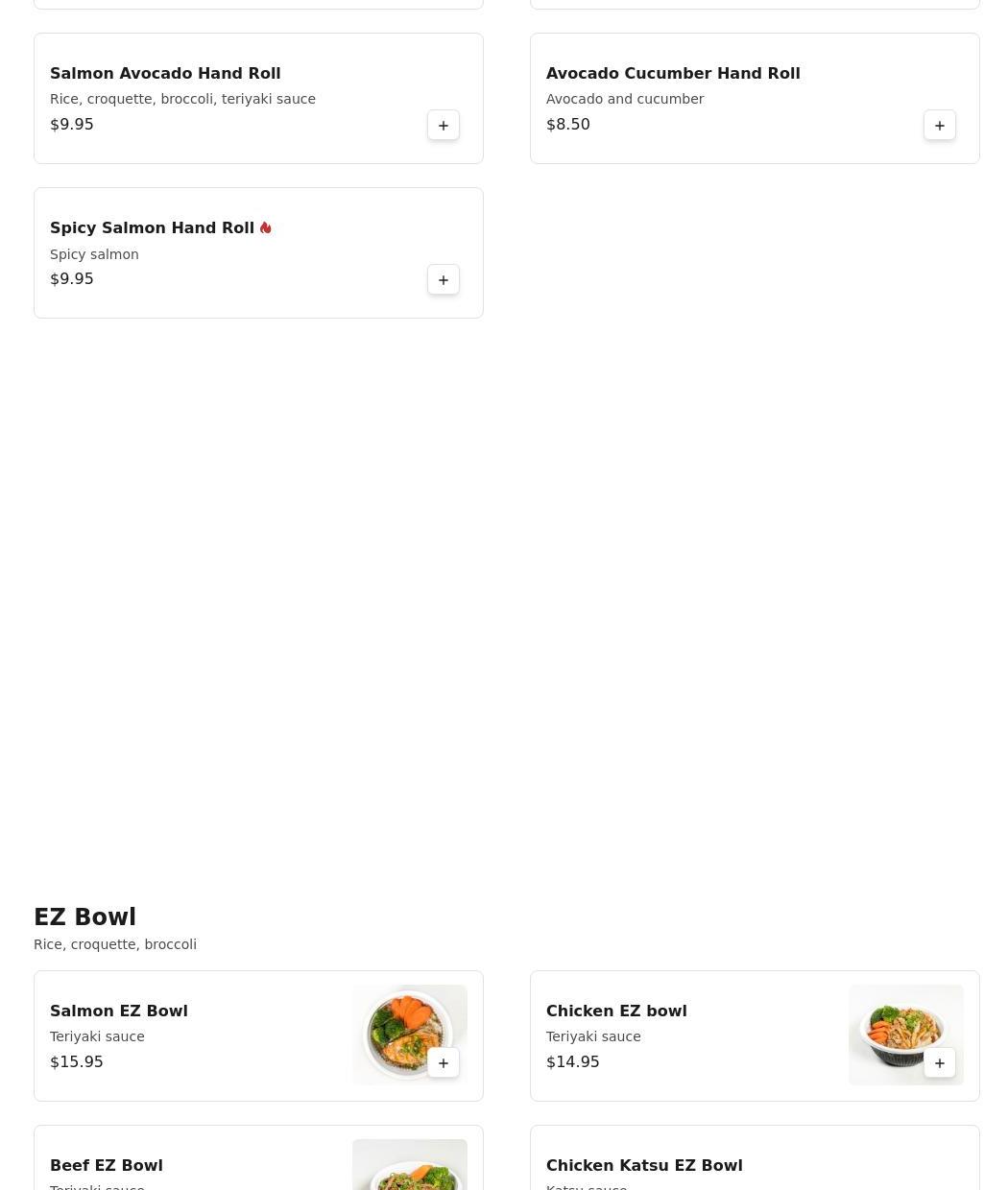This screenshot has width=1008, height=1190.
Task: Add Spicy Salmon Hand Roll to cart
Action: coord(444,279)
